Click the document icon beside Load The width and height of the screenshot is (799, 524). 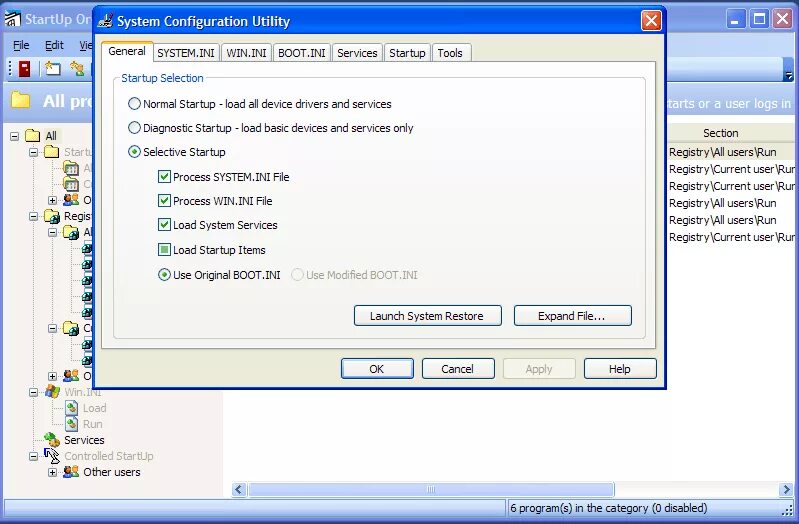(x=72, y=408)
